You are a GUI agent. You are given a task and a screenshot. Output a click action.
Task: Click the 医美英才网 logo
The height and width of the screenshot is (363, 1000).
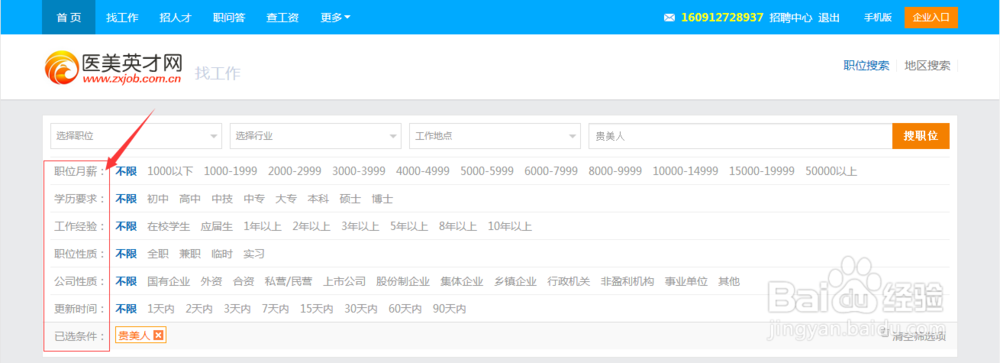click(114, 67)
